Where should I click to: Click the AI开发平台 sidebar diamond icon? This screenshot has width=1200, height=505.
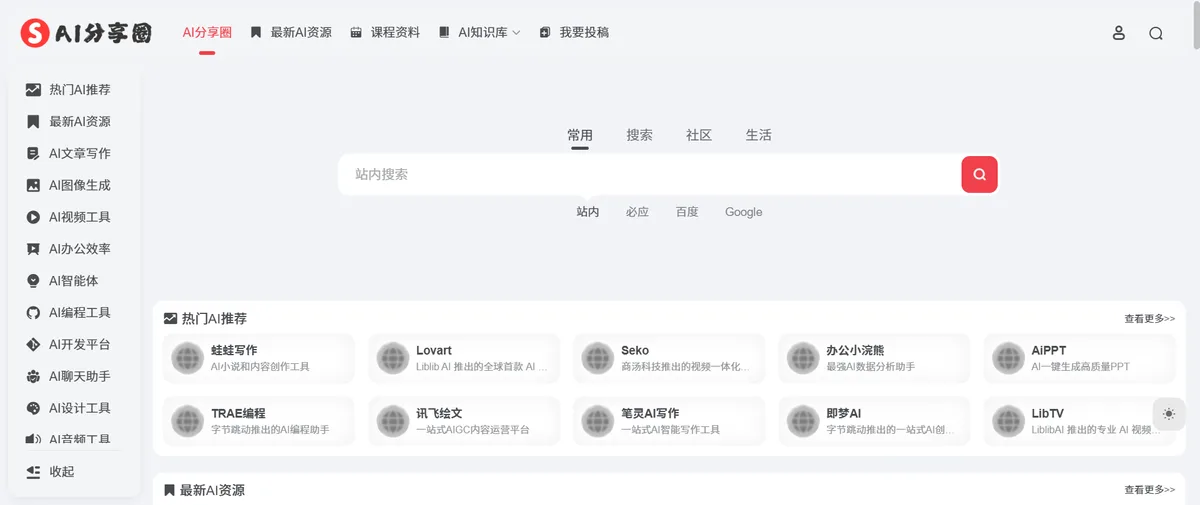pos(33,345)
